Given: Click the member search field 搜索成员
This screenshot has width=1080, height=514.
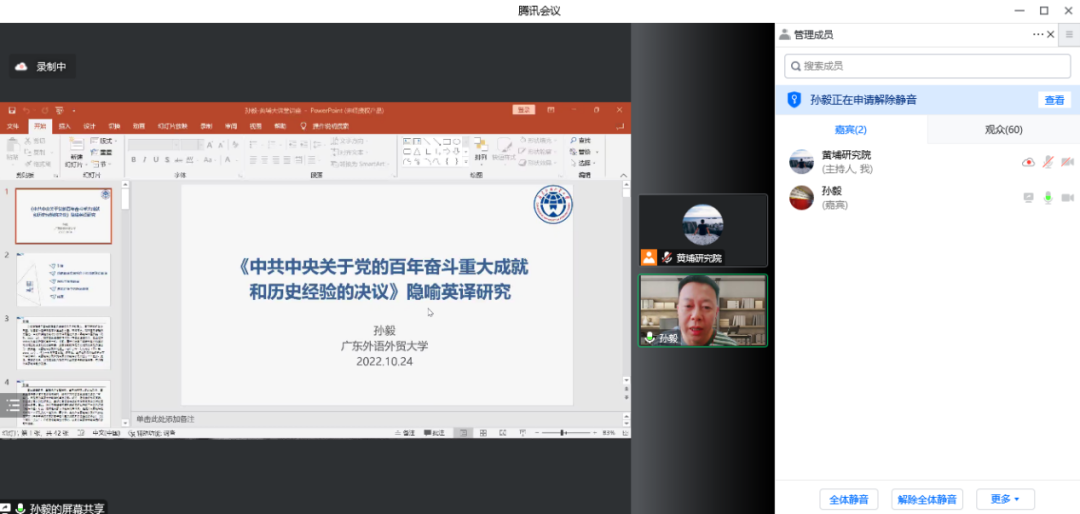Looking at the screenshot, I should point(927,66).
